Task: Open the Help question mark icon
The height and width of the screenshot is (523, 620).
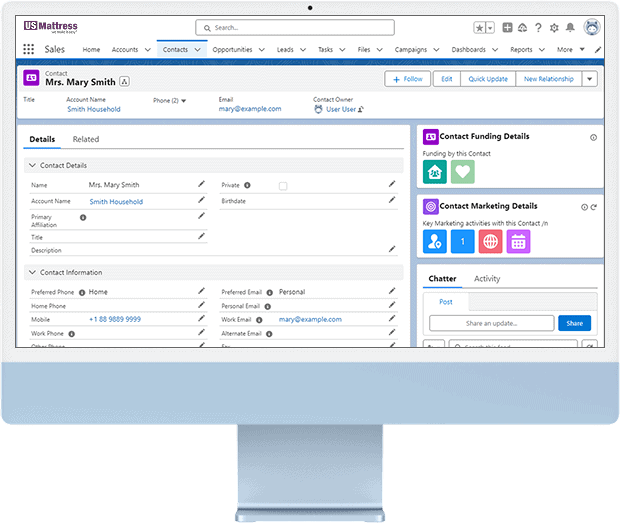Action: [x=539, y=28]
